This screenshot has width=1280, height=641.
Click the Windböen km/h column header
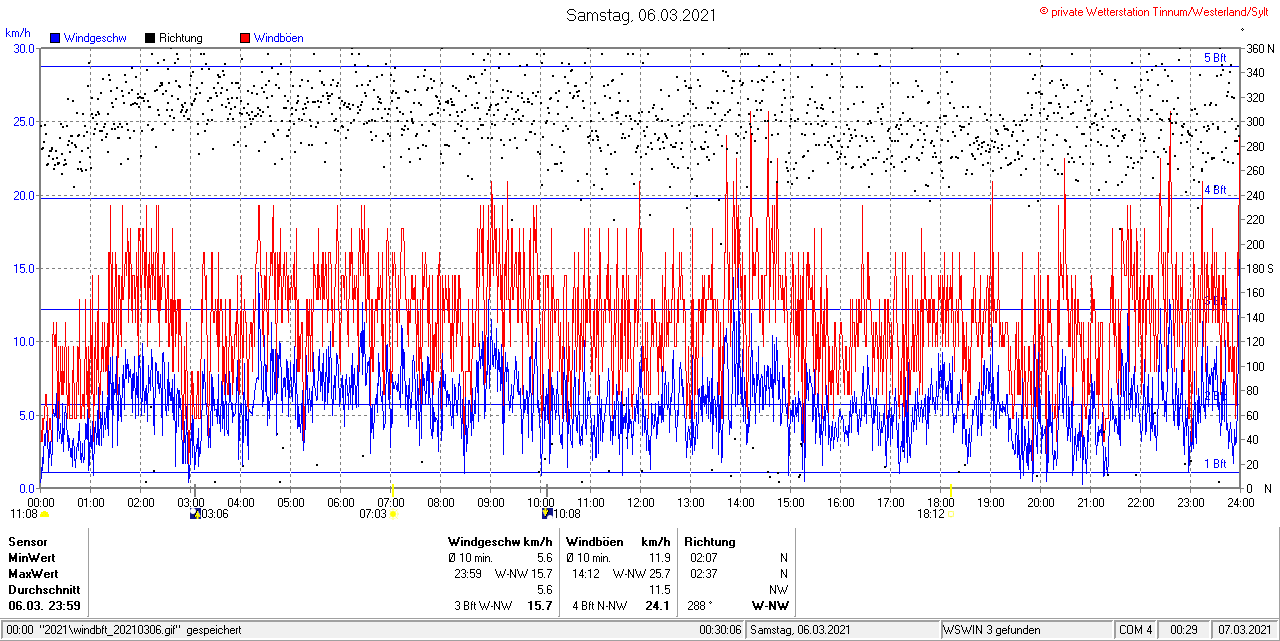(617, 541)
